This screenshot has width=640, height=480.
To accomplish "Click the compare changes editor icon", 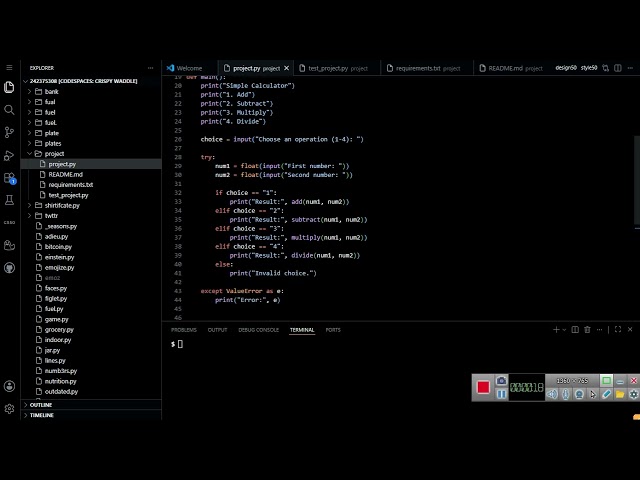I will point(606,68).
